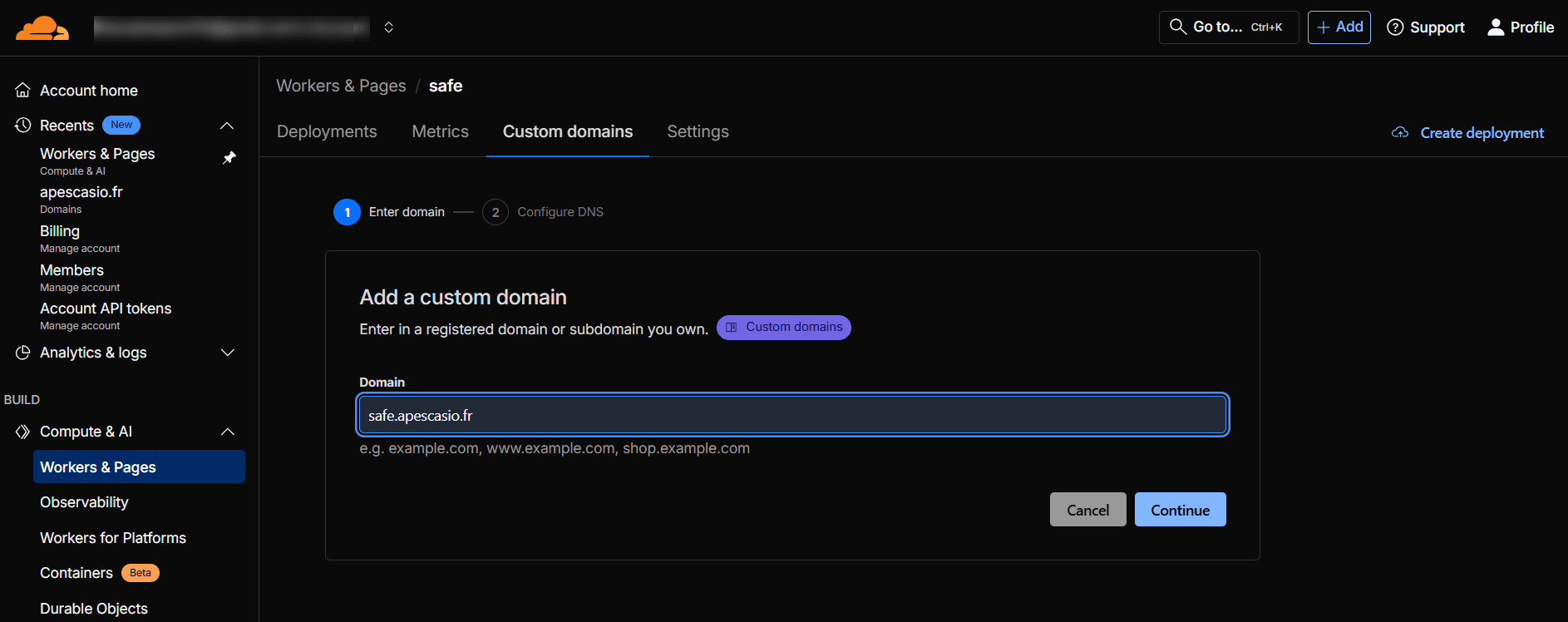Click 'safe' breadcrumb title

tap(446, 86)
